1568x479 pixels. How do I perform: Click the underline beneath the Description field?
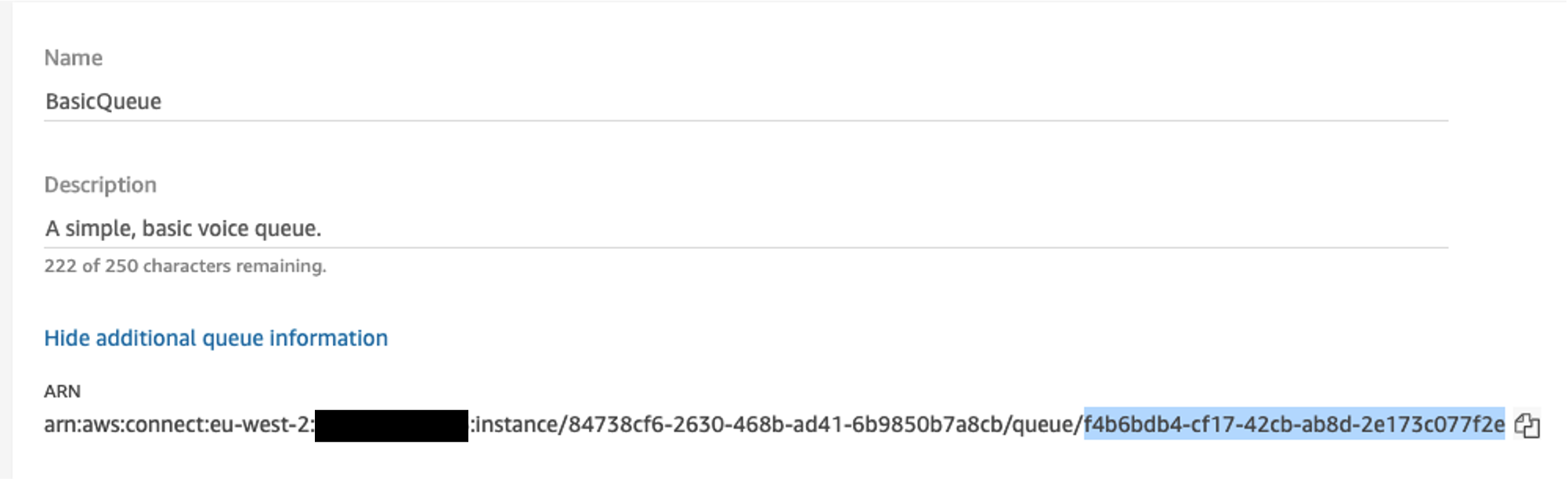(x=746, y=247)
